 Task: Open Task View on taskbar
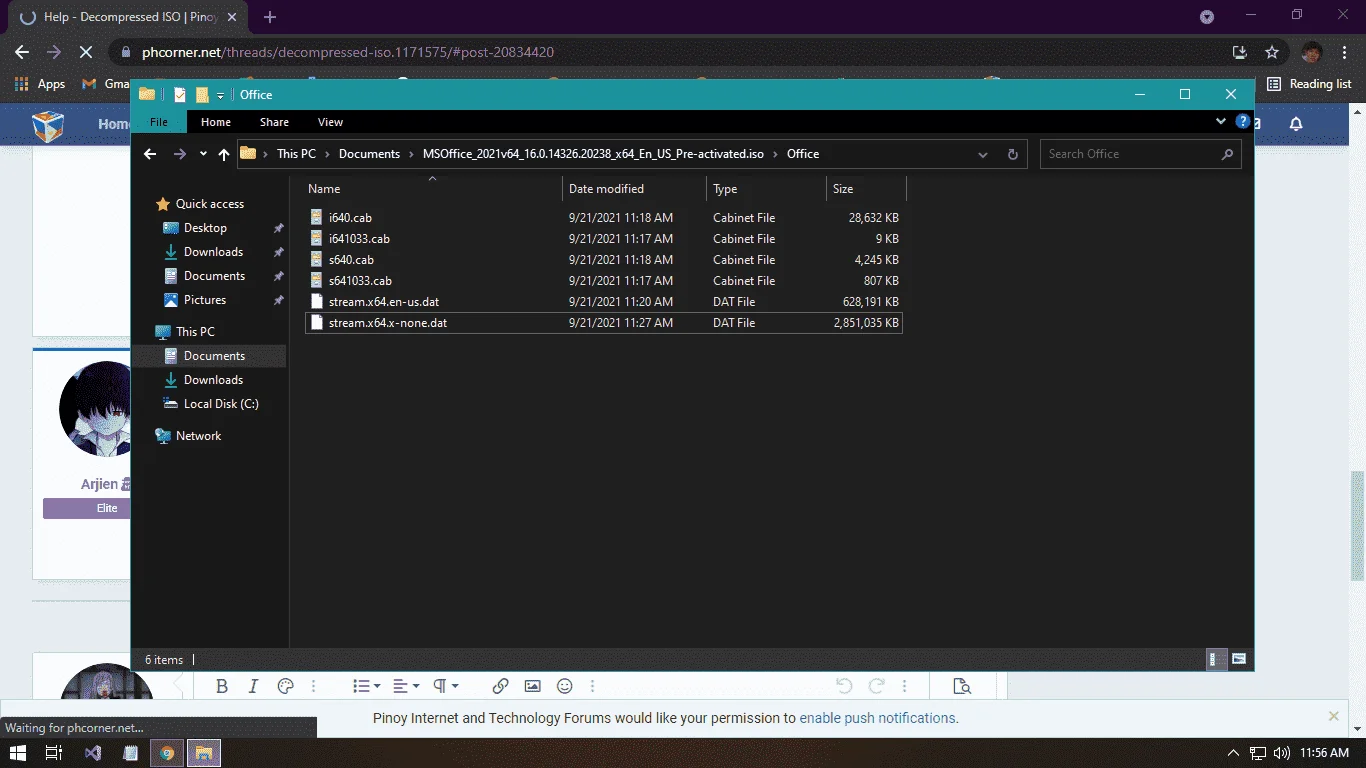pyautogui.click(x=54, y=753)
